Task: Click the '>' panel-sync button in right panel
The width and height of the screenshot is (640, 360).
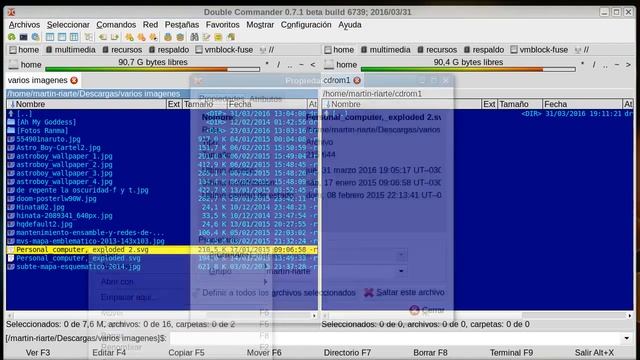Action: point(628,64)
